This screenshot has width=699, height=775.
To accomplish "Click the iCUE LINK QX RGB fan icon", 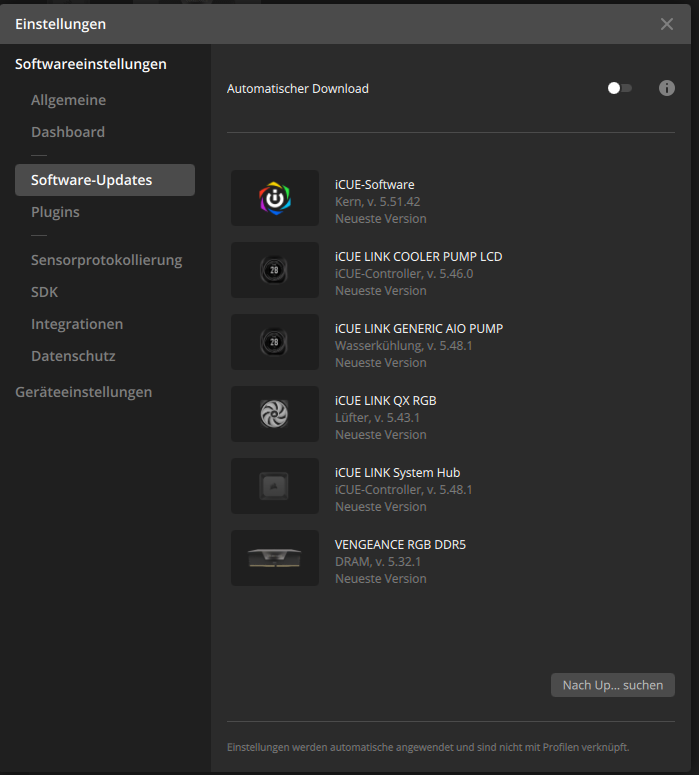I will [275, 414].
